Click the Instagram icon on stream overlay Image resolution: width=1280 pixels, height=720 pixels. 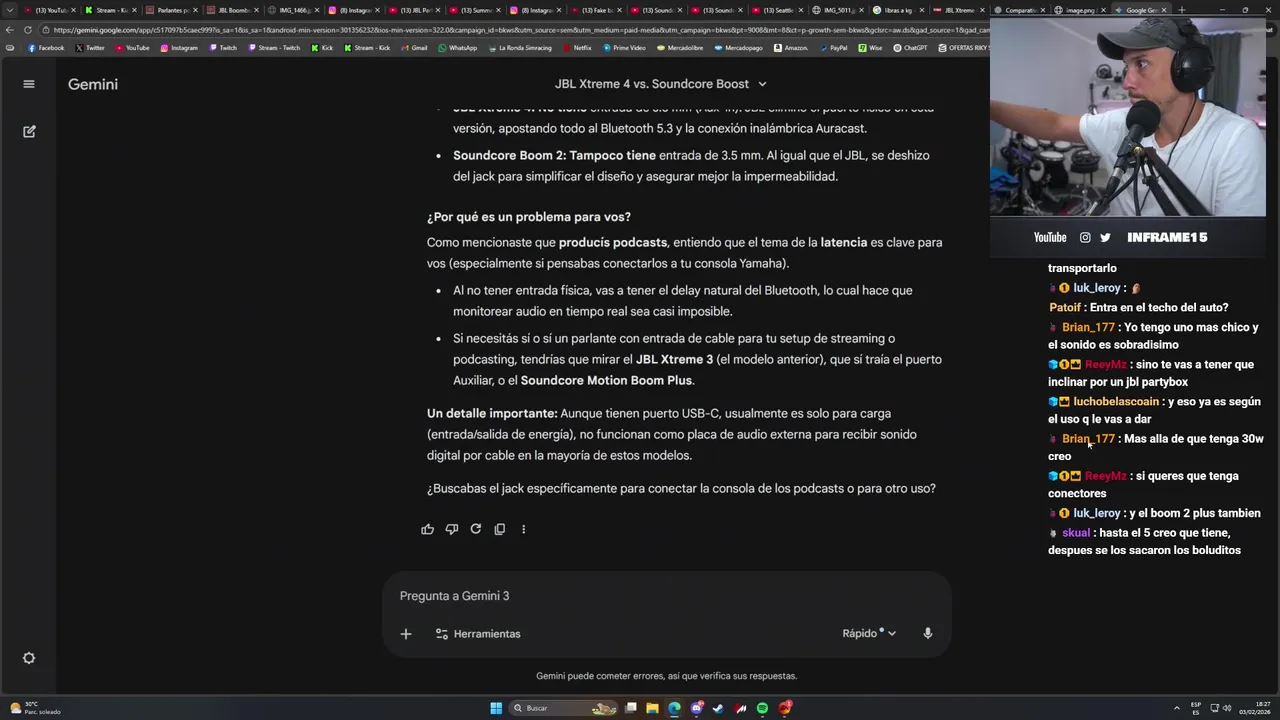coord(1085,237)
